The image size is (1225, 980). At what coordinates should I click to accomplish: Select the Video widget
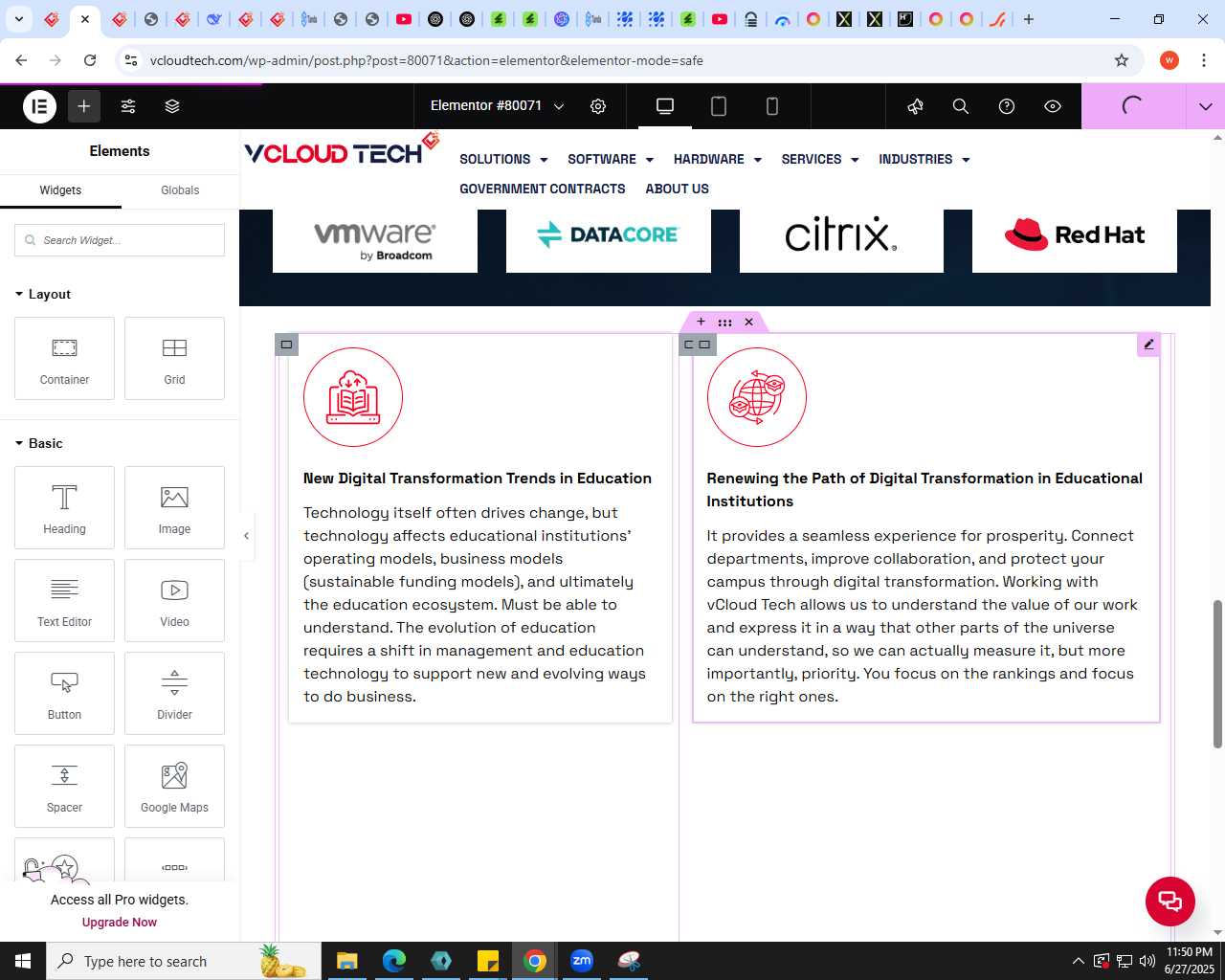point(174,600)
